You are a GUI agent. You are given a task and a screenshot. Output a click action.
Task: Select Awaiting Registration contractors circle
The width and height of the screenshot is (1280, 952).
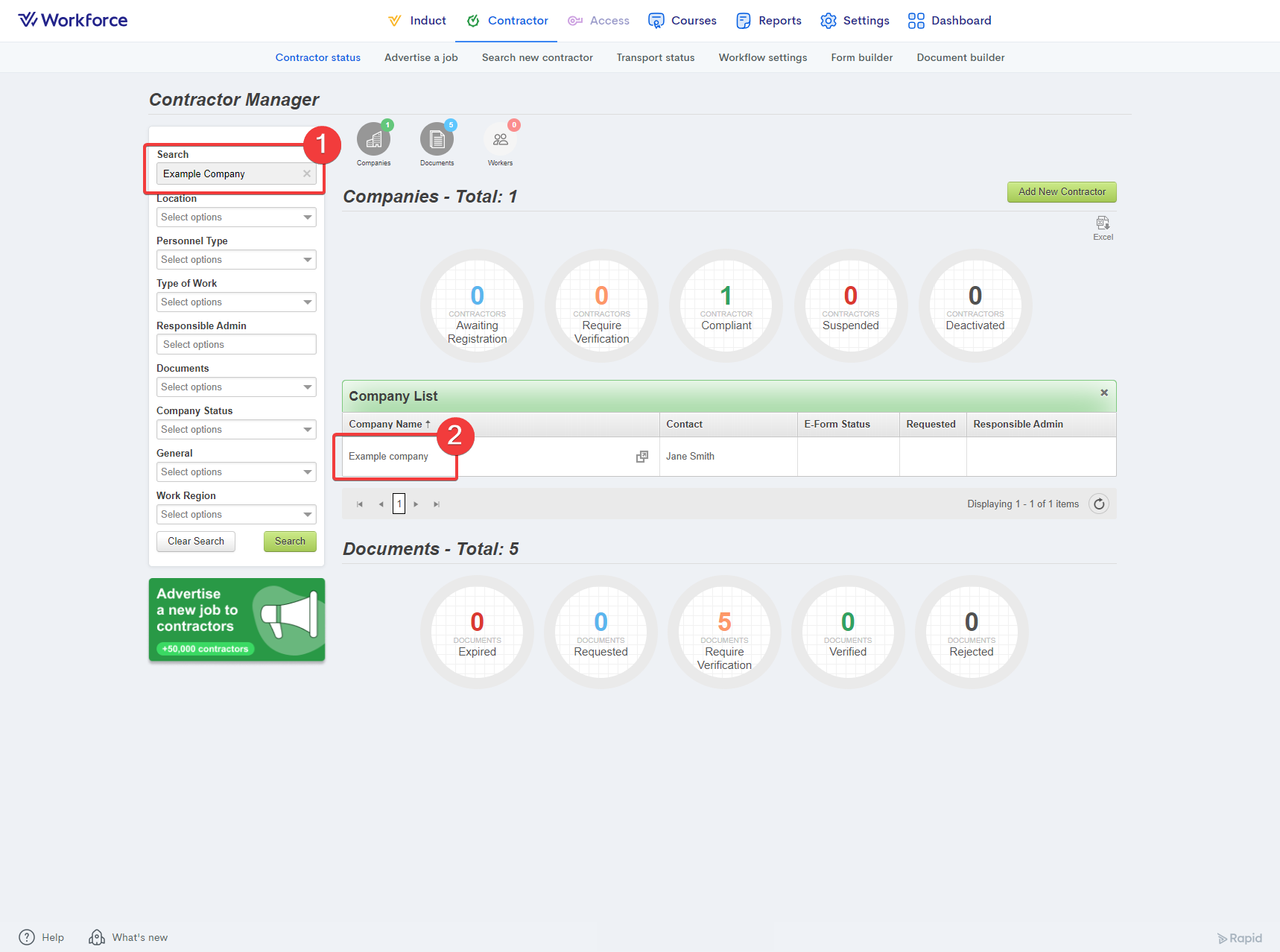[477, 306]
